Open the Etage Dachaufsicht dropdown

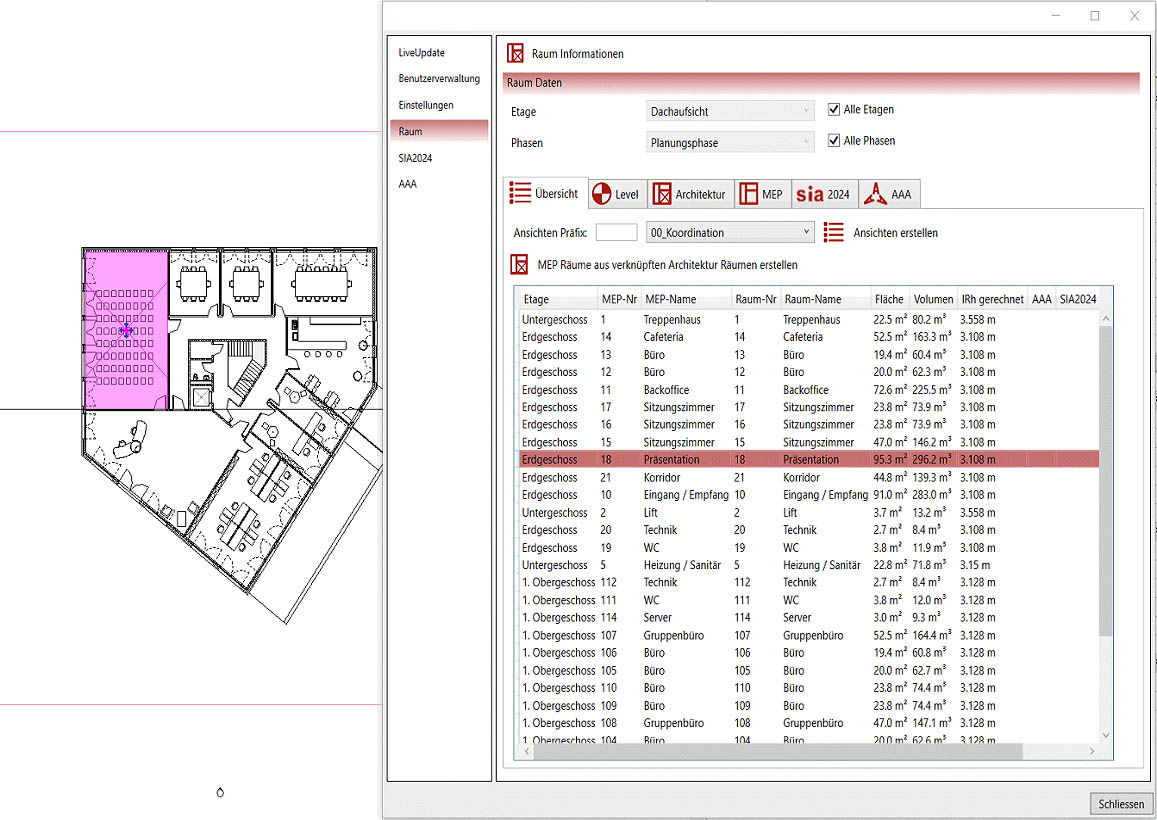coord(731,112)
